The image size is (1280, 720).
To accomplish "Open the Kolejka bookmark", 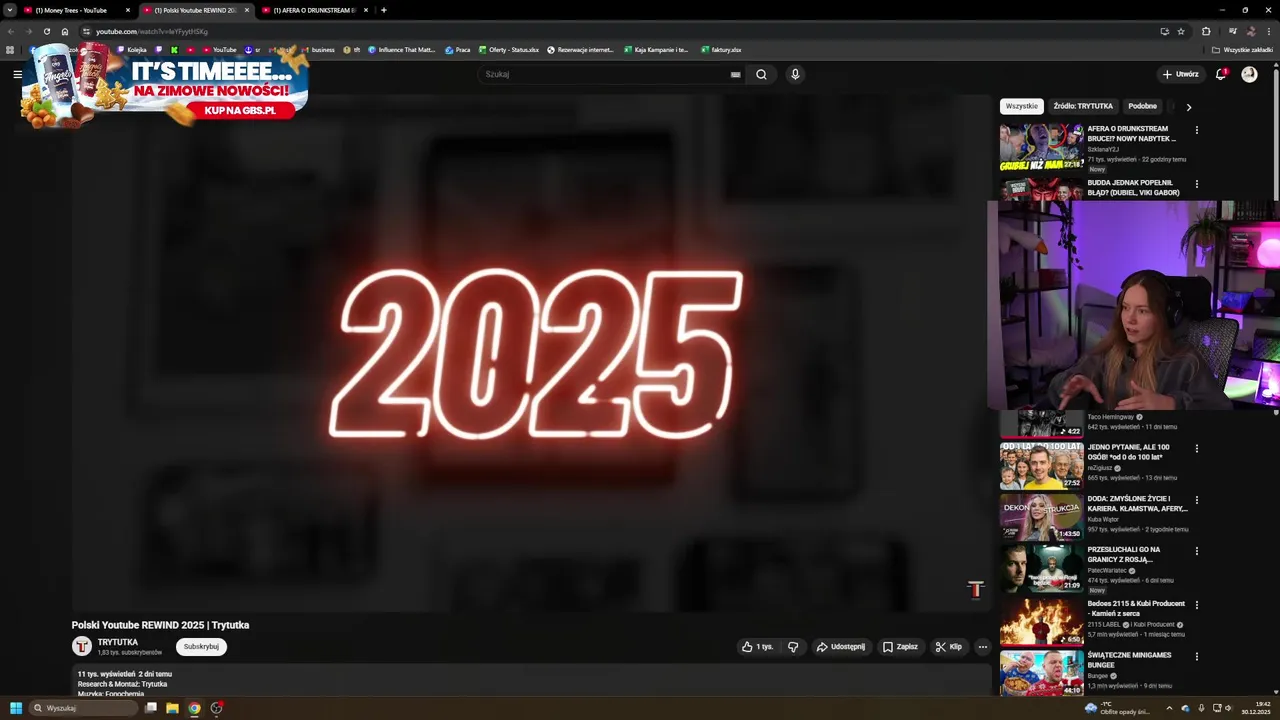I will click(132, 49).
